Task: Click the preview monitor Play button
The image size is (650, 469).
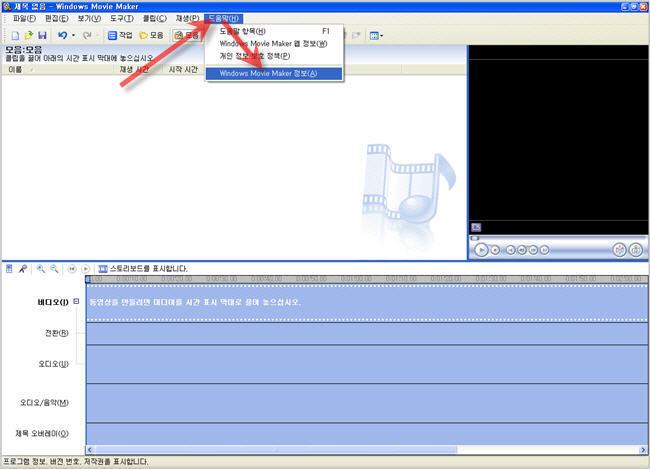Action: [x=481, y=250]
